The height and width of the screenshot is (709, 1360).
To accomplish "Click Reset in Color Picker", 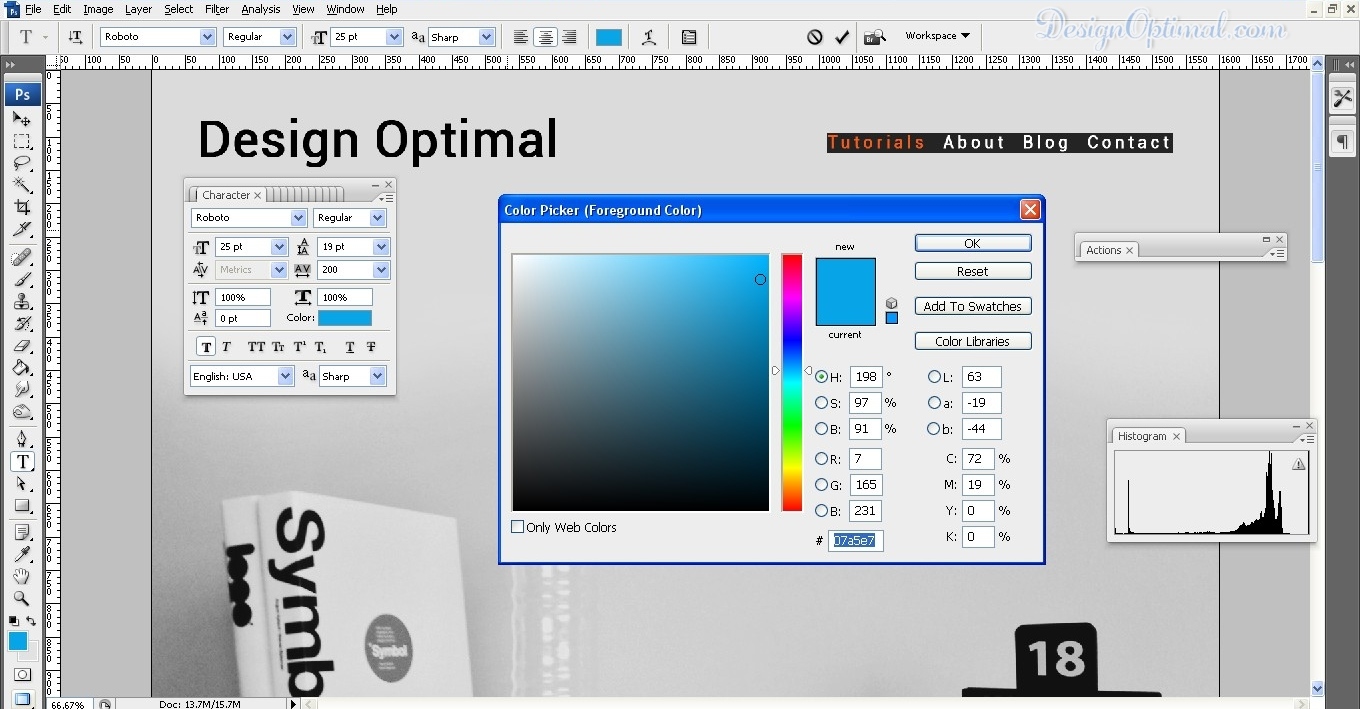I will click(x=973, y=271).
